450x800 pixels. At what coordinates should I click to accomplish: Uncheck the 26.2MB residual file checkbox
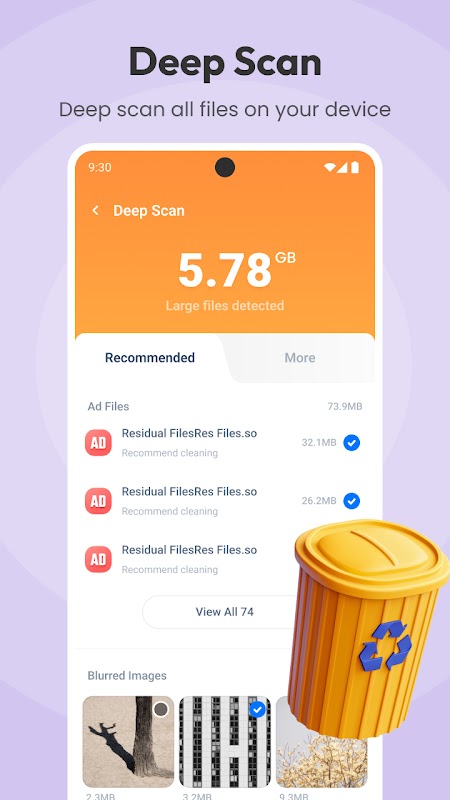[352, 501]
